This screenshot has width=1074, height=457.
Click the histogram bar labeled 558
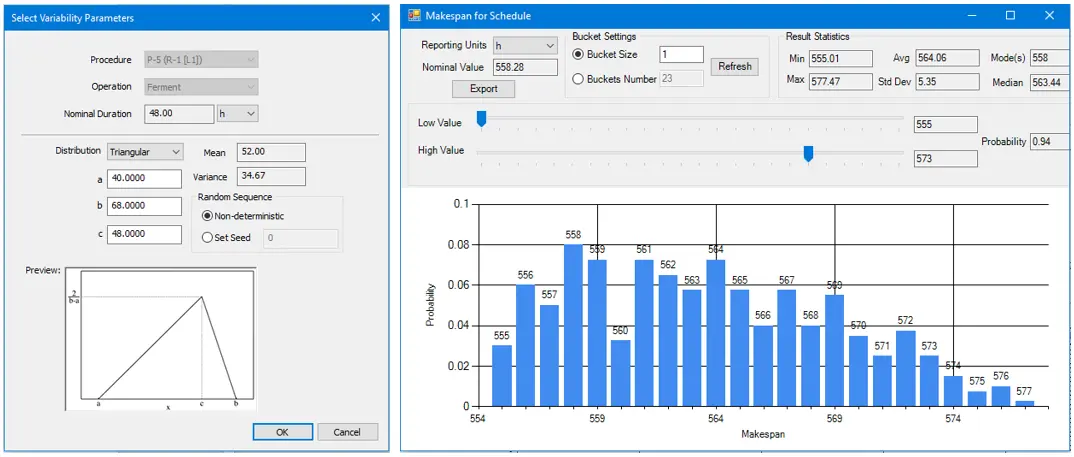click(x=573, y=325)
